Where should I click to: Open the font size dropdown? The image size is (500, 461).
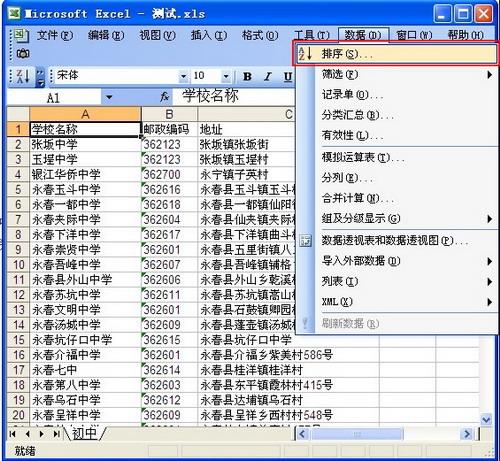226,76
